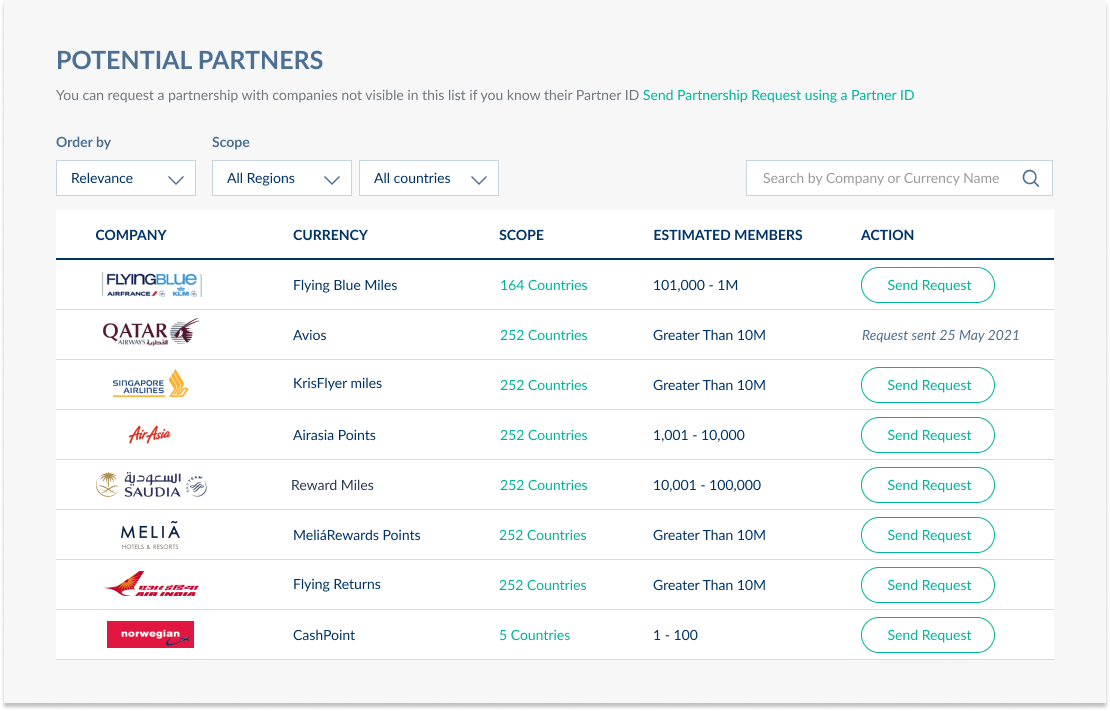The height and width of the screenshot is (711, 1110).
Task: Open the Relevance order-by dropdown
Action: pyautogui.click(x=125, y=178)
